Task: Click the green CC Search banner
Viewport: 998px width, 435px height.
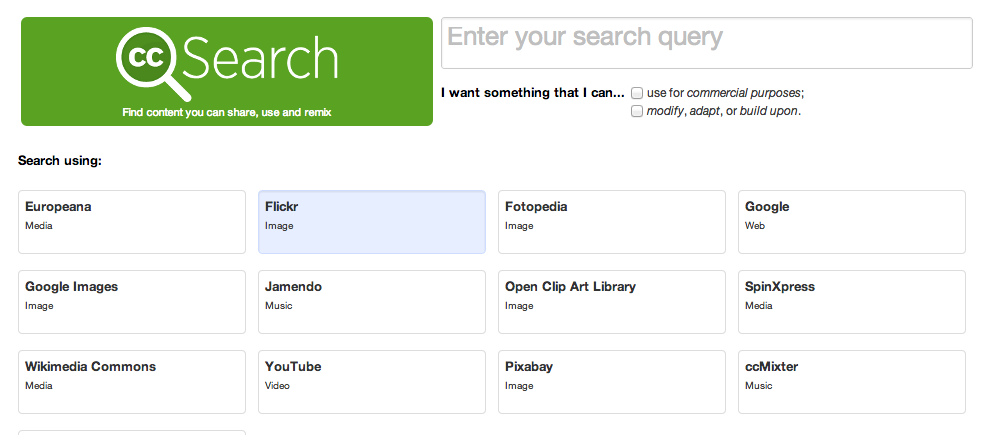Action: (x=227, y=71)
